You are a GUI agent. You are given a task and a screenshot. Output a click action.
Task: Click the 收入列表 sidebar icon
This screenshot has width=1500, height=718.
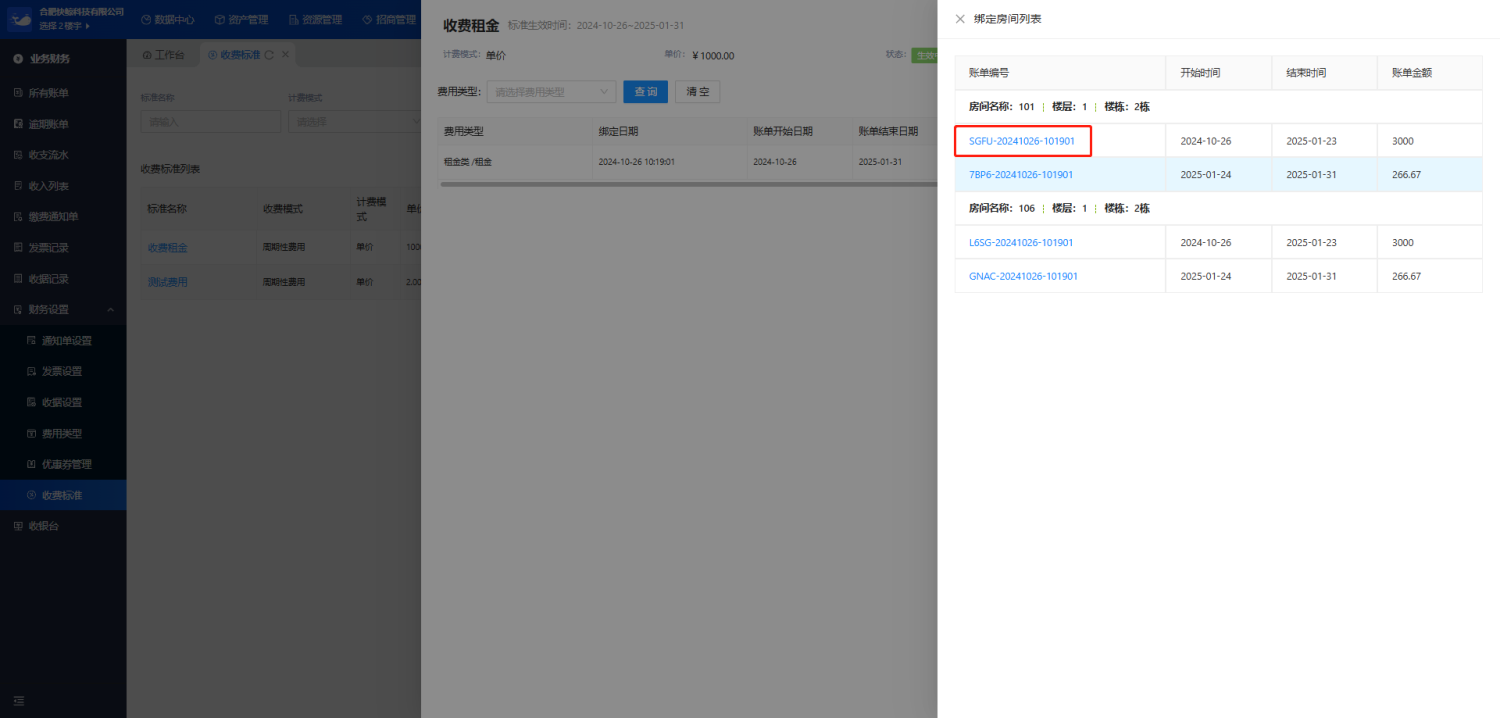tap(18, 186)
